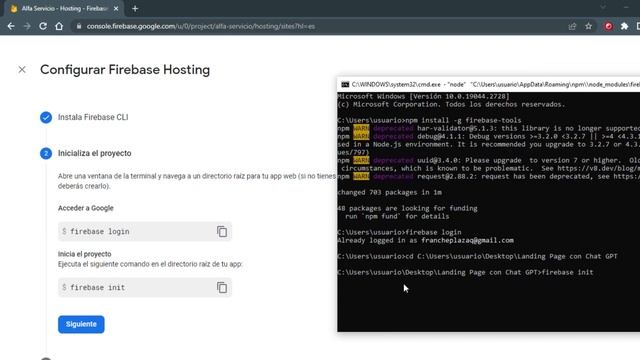
Task: Click the Configurar Firebase Hosting title
Action: coord(125,70)
